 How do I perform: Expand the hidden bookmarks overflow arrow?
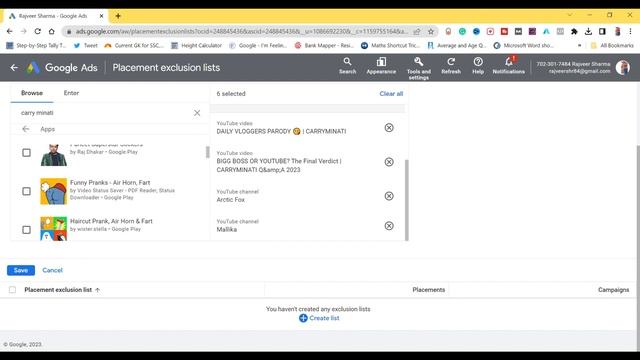coord(580,45)
